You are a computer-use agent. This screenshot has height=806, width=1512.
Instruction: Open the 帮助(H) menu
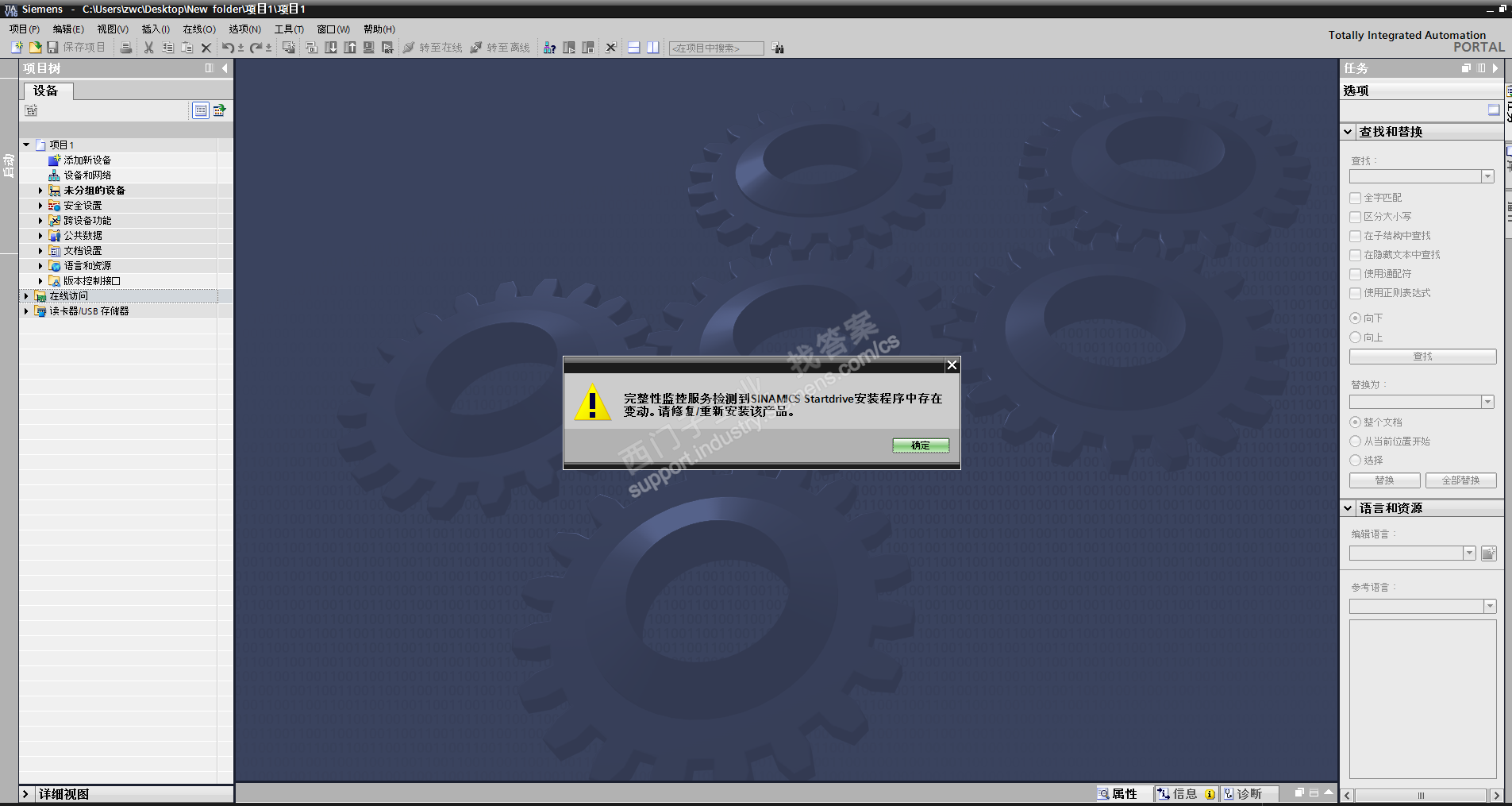point(379,29)
